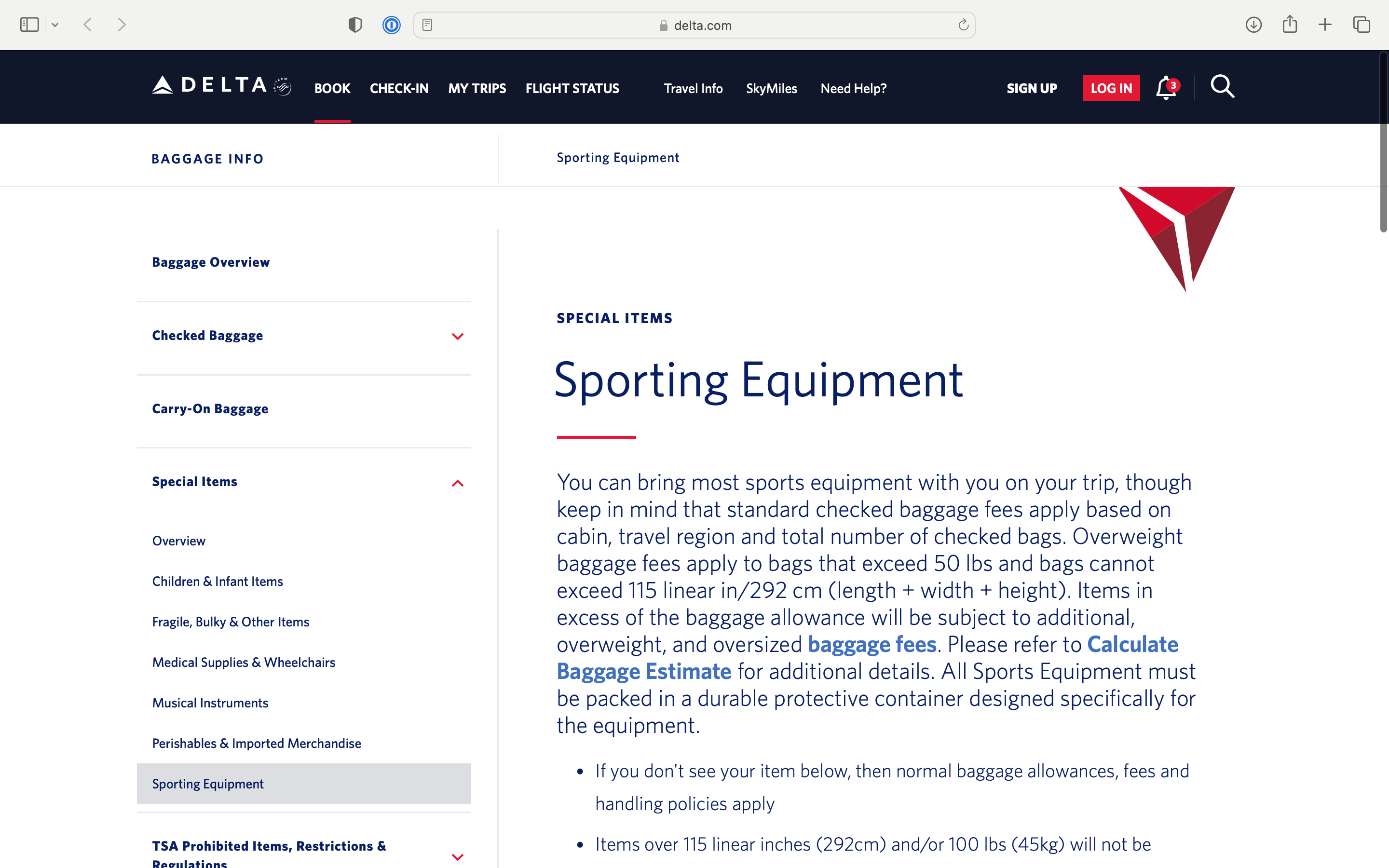The height and width of the screenshot is (868, 1389).
Task: Click the Sporting Equipment breadcrumb
Action: pyautogui.click(x=618, y=158)
